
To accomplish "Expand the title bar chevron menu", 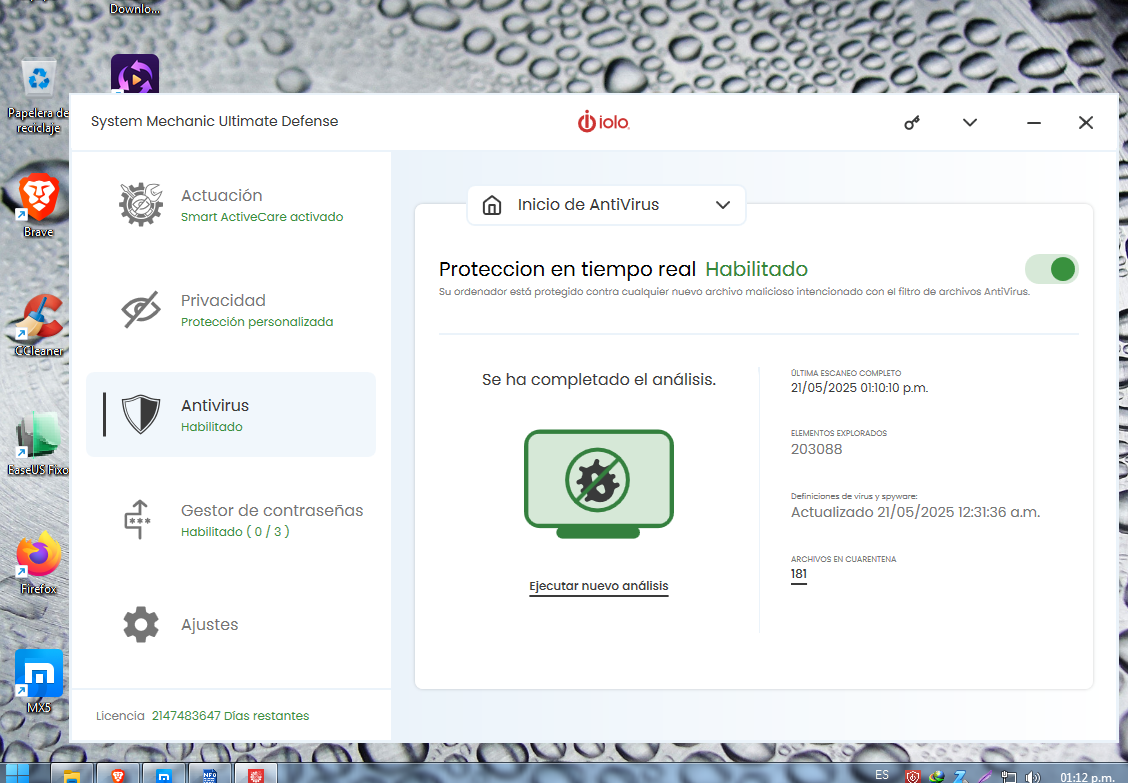I will [x=970, y=122].
